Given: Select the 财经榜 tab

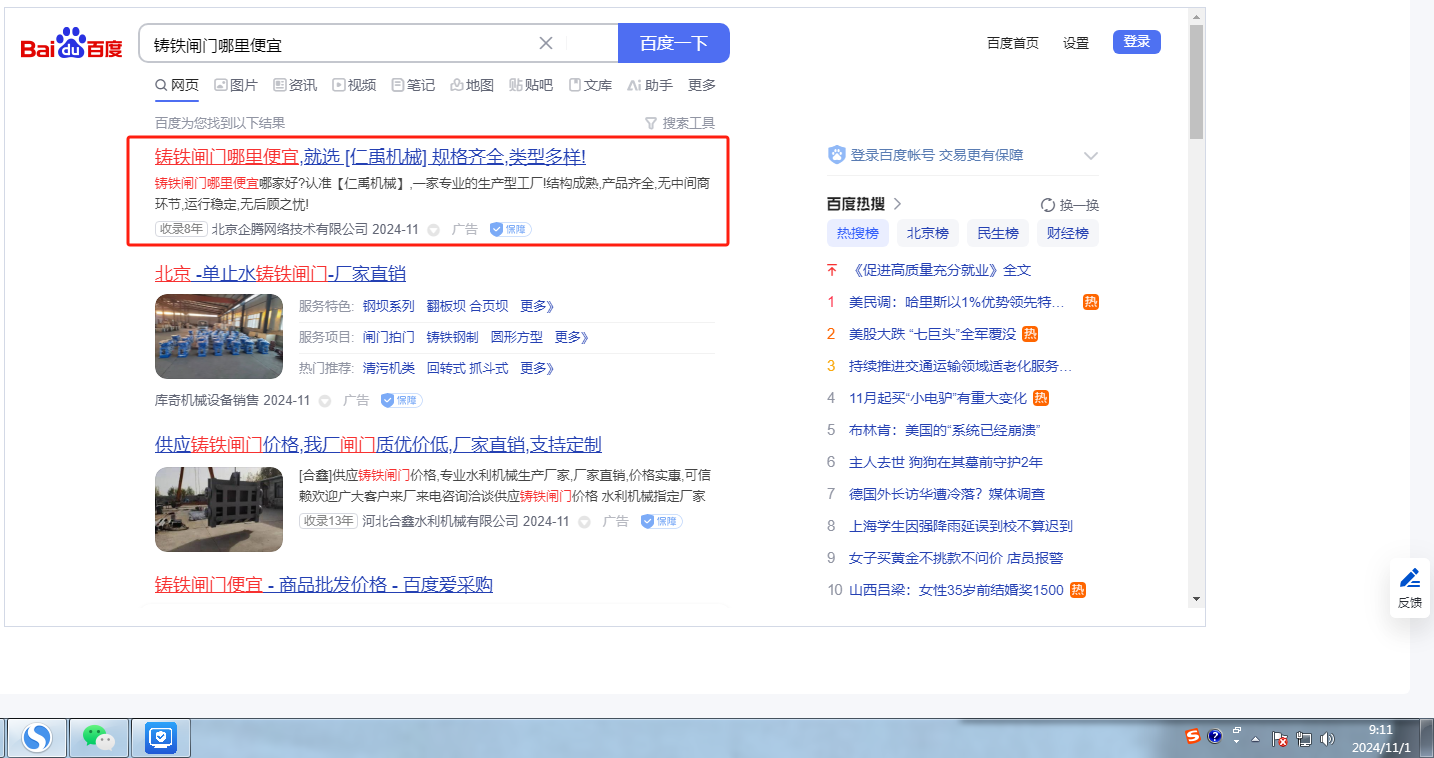Looking at the screenshot, I should pos(1068,233).
